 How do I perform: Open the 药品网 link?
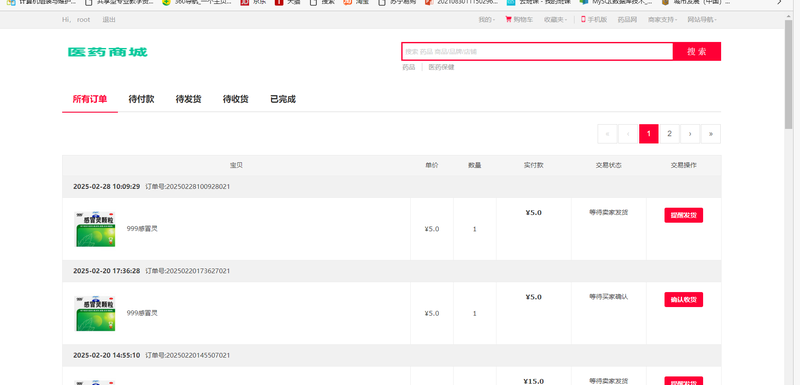point(627,20)
